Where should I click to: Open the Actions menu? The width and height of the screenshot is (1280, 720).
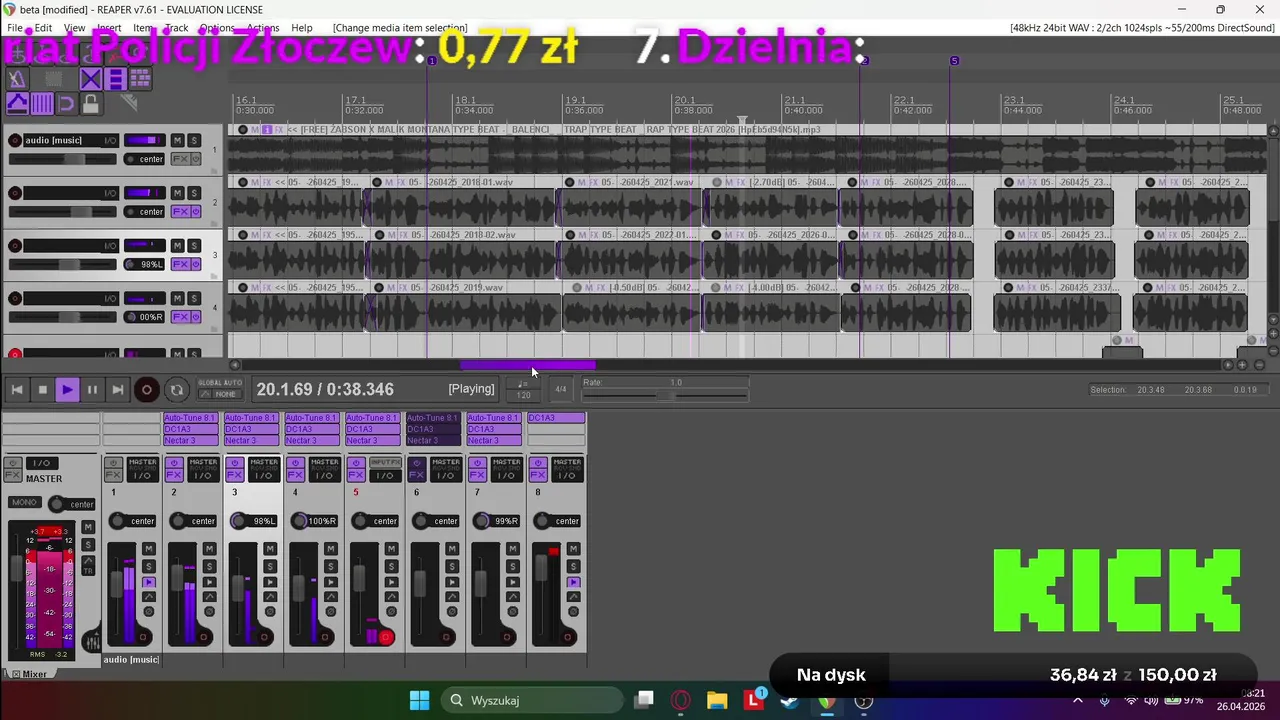pyautogui.click(x=263, y=28)
